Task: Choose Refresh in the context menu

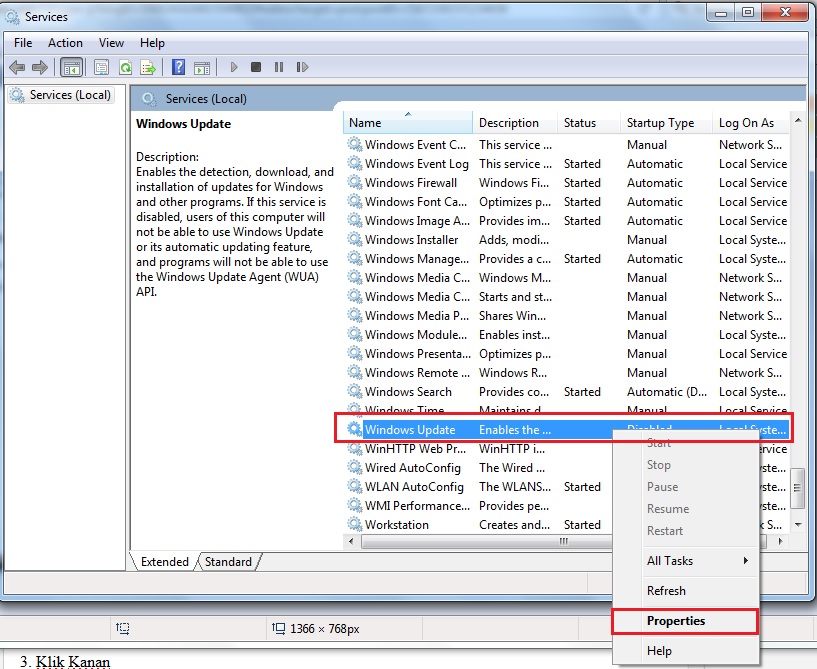Action: (685, 591)
